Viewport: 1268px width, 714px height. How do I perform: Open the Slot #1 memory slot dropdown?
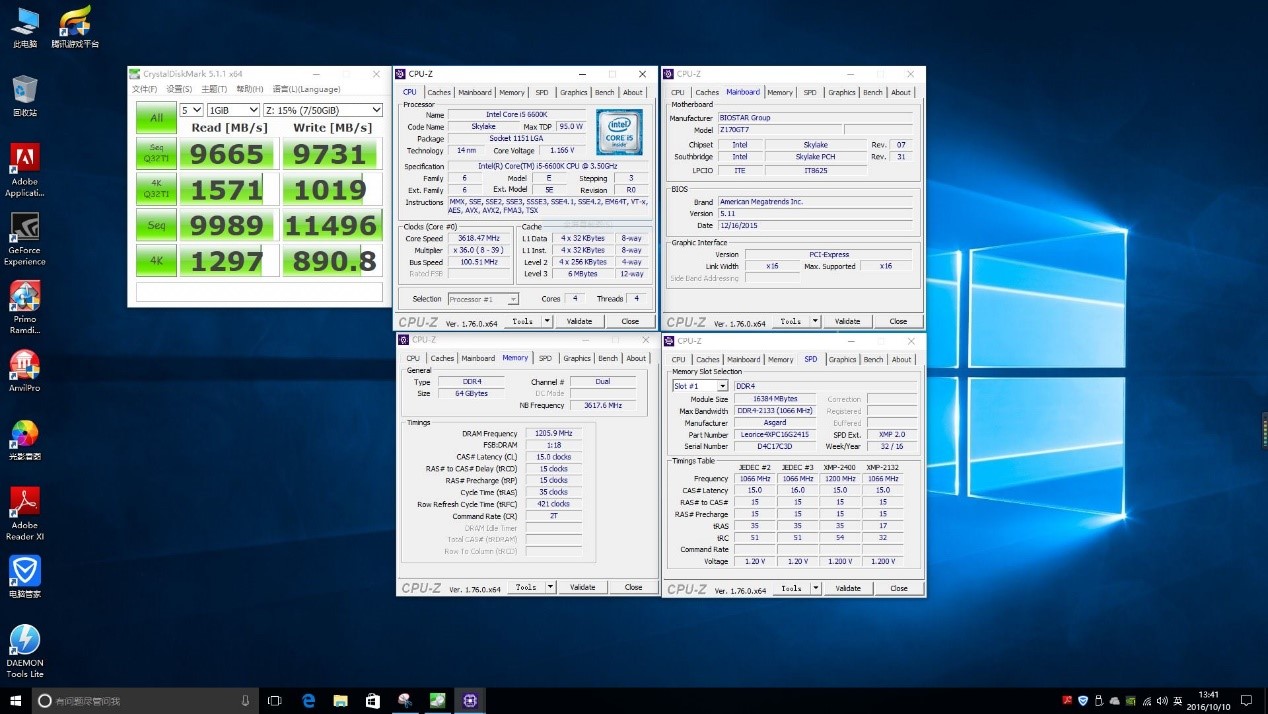click(700, 386)
